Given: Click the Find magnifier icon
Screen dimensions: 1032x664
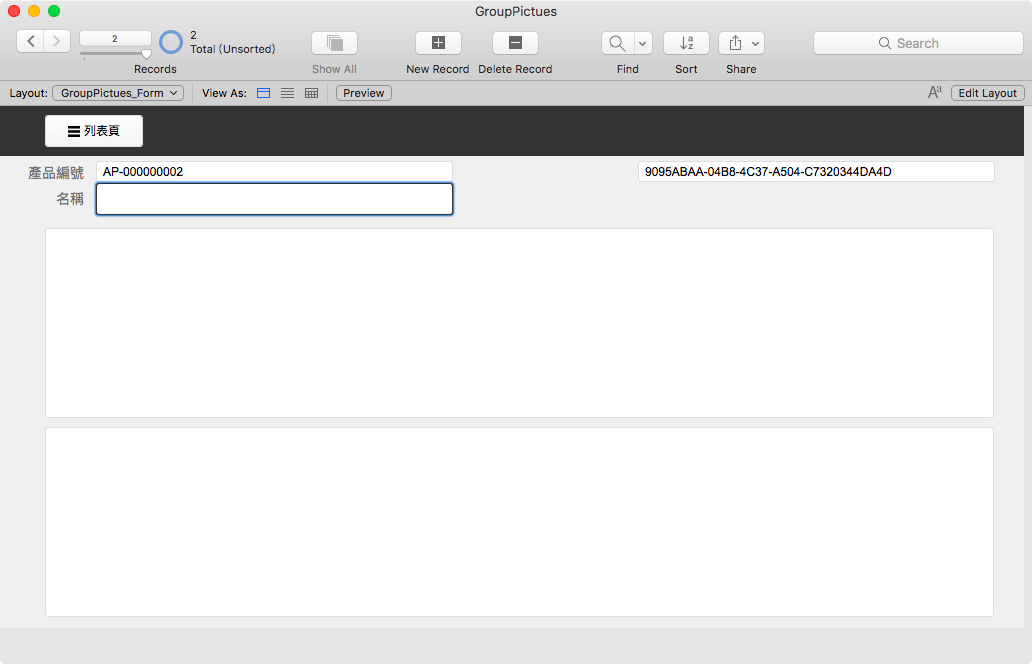Looking at the screenshot, I should [617, 43].
